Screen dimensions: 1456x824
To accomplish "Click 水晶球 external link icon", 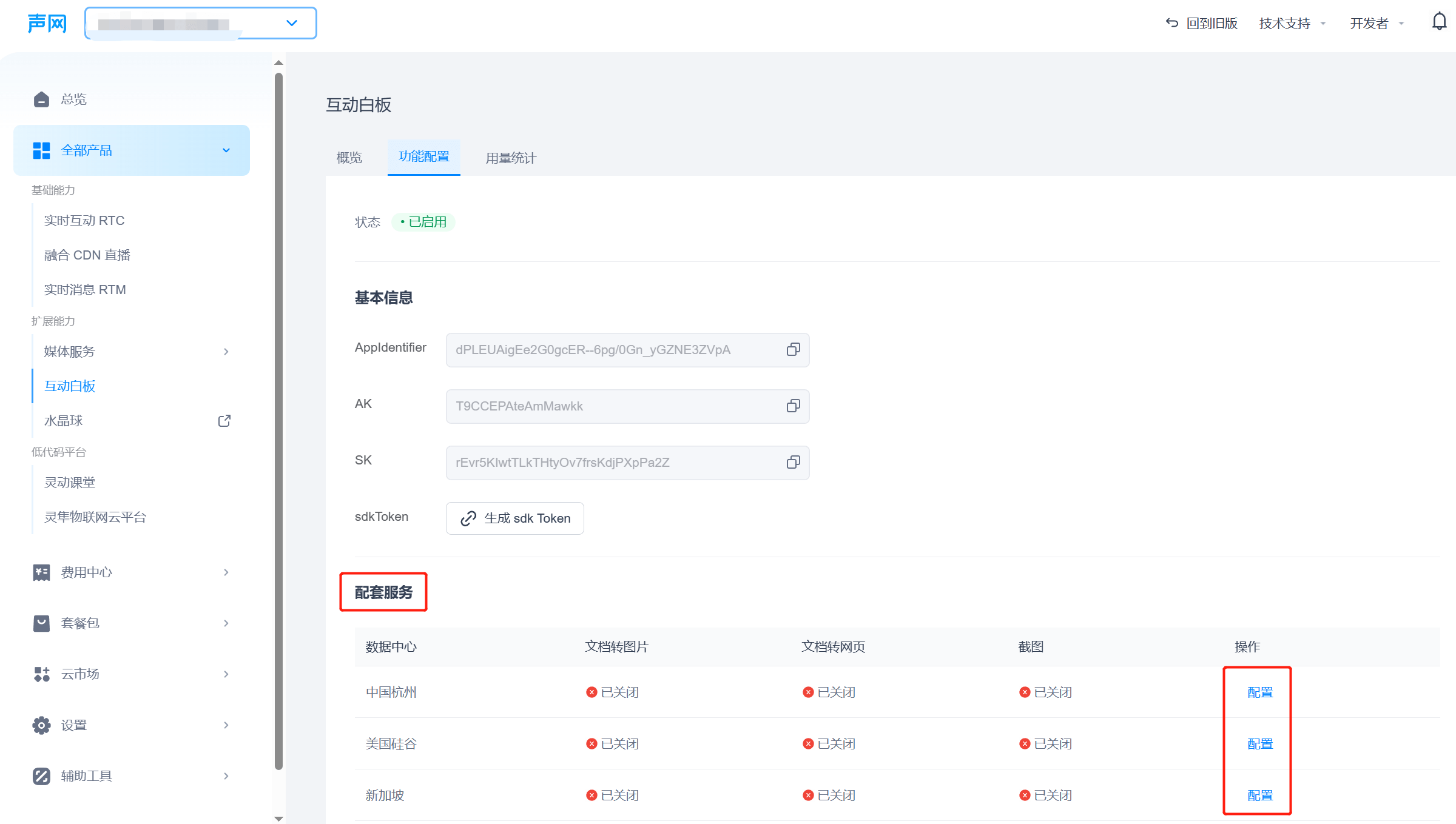I will point(224,421).
